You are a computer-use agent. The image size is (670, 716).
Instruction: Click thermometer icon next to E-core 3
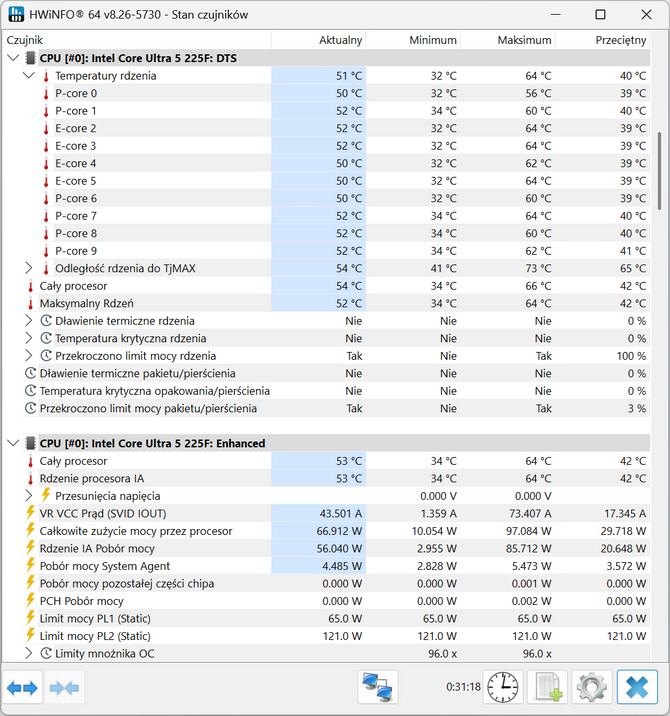(46, 146)
